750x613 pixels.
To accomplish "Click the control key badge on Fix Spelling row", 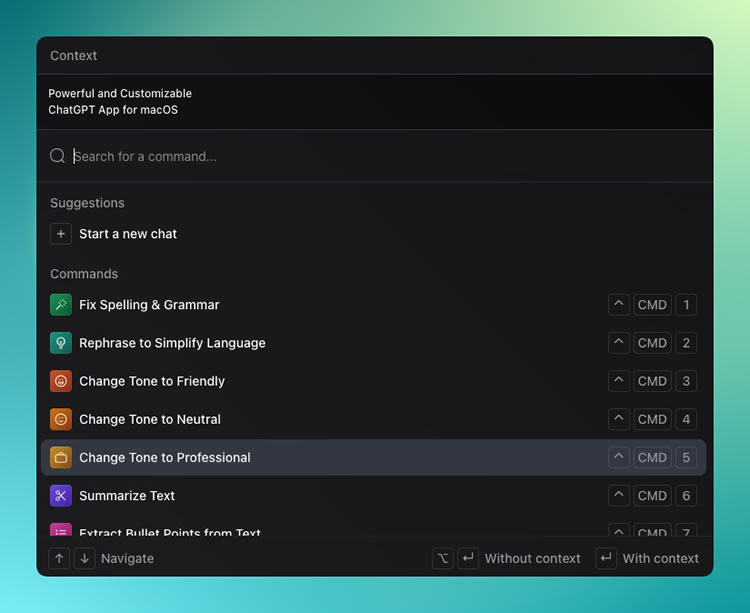I will point(618,305).
